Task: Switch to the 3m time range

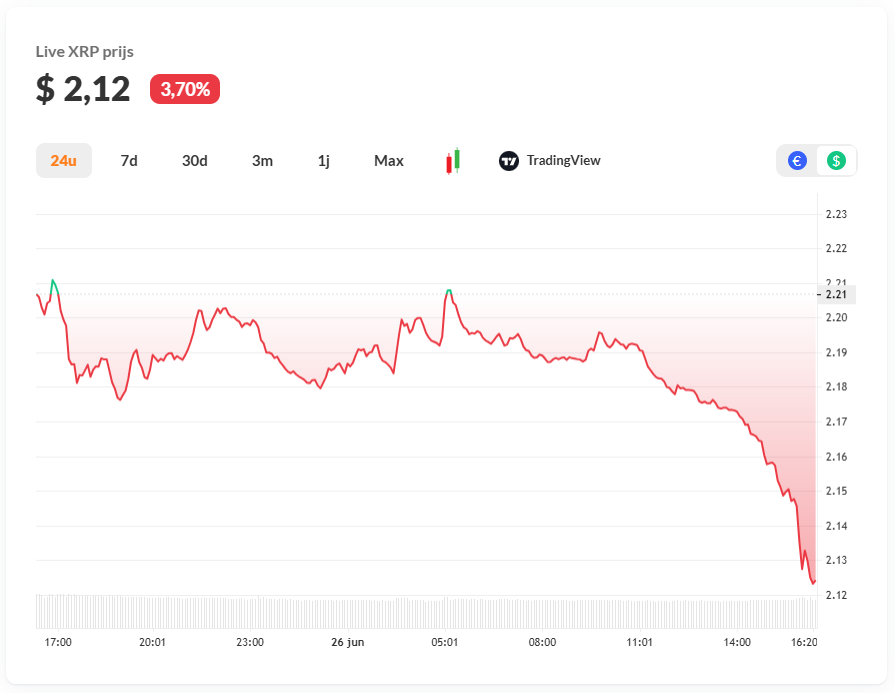Action: tap(262, 160)
